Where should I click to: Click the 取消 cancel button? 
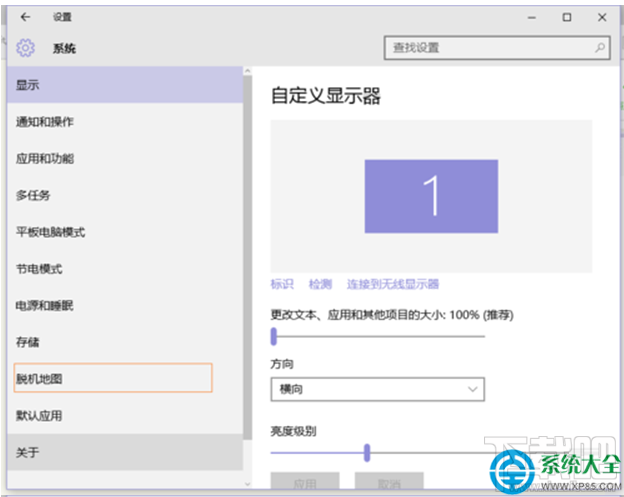[x=389, y=481]
